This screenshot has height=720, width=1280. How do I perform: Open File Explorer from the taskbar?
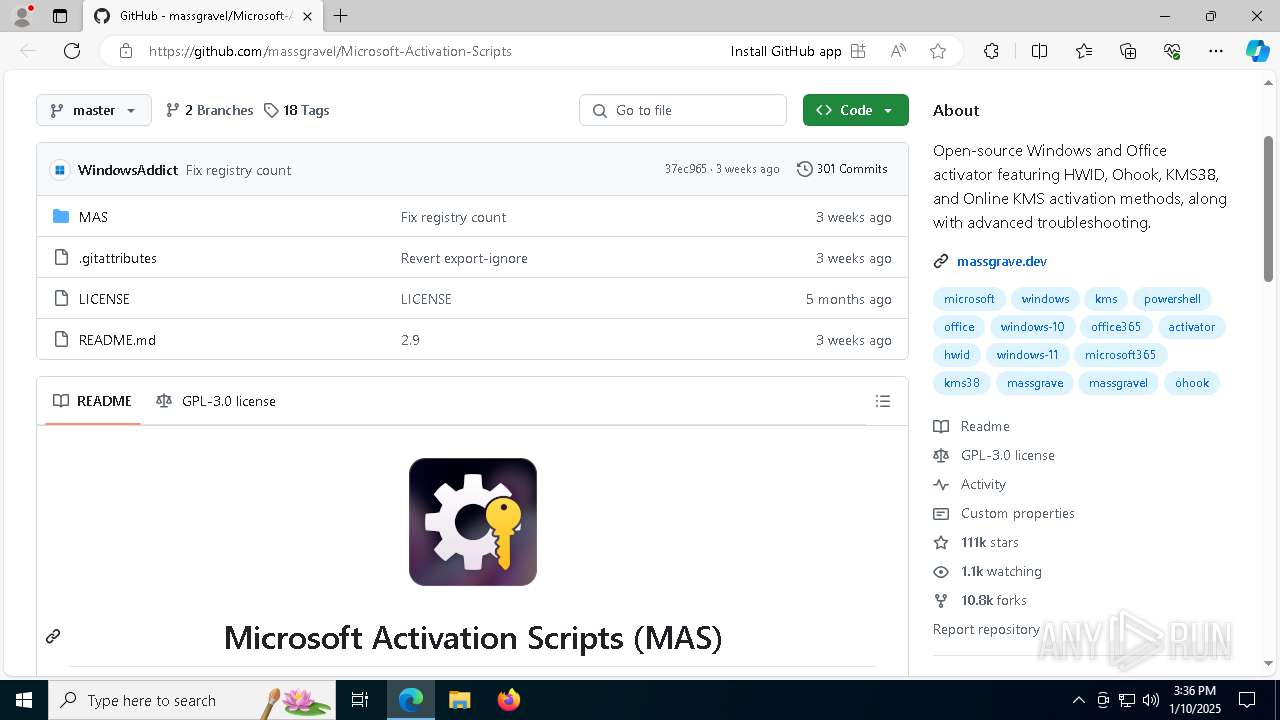coord(460,700)
